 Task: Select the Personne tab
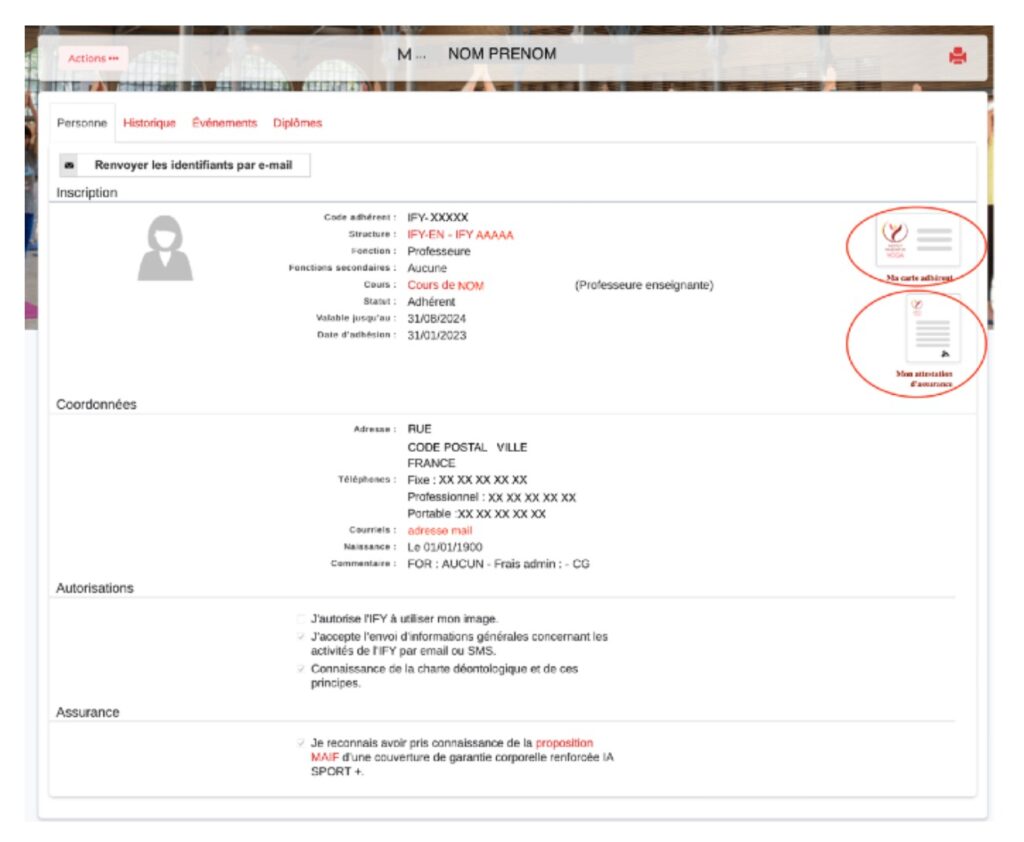click(x=82, y=123)
